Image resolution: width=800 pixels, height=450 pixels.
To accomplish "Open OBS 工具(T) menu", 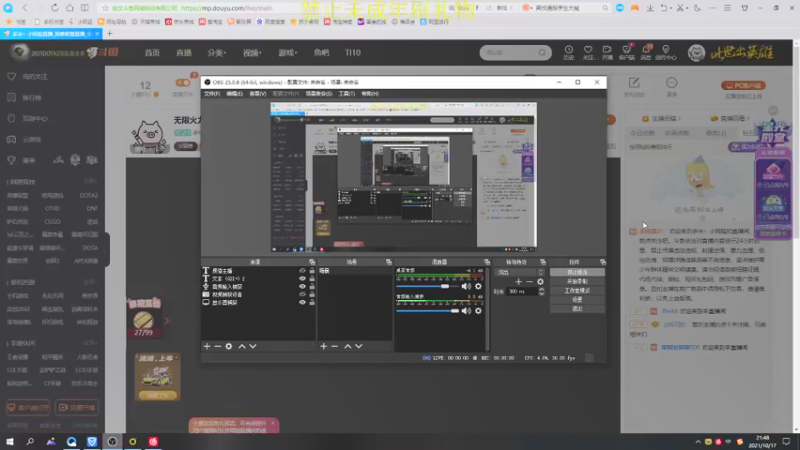I will coord(346,94).
